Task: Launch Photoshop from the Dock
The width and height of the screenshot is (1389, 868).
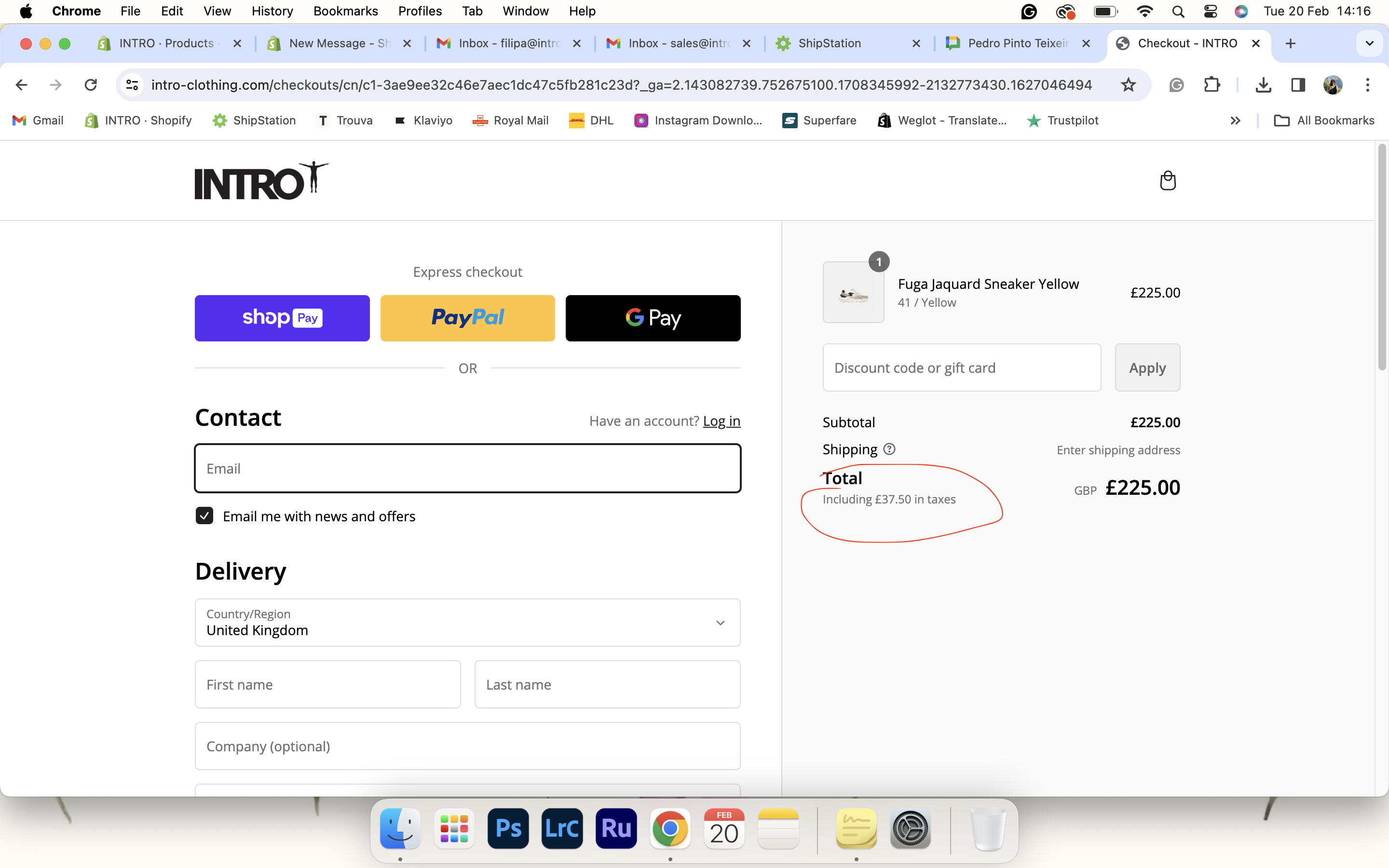Action: coord(508,828)
